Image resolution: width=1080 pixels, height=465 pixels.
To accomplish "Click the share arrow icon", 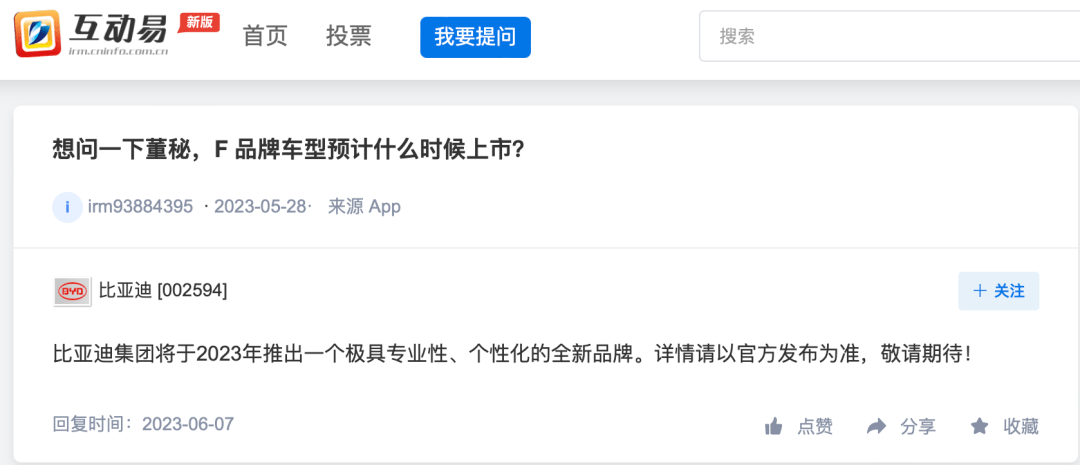I will point(876,426).
